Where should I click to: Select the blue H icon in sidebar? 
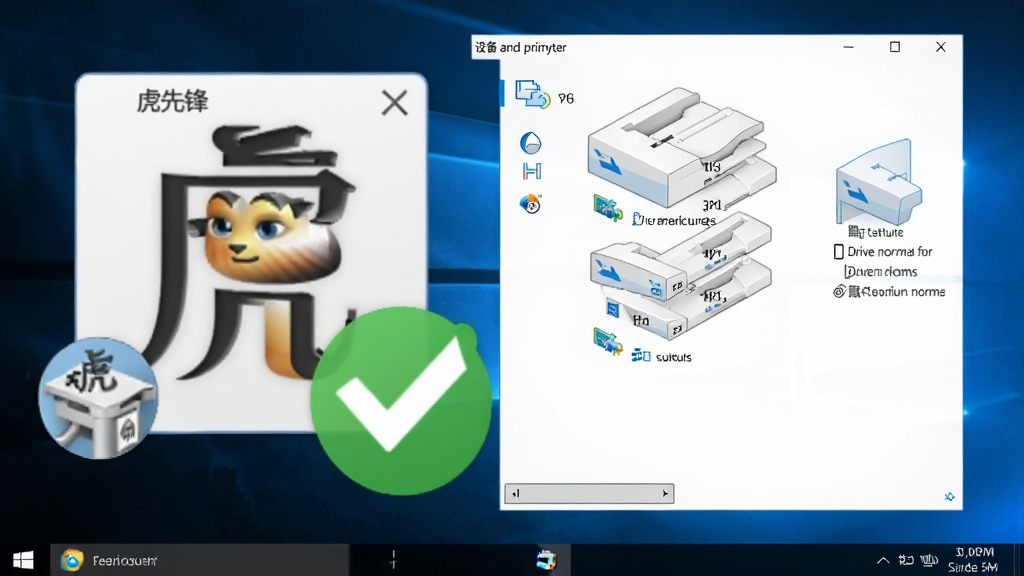pos(532,171)
